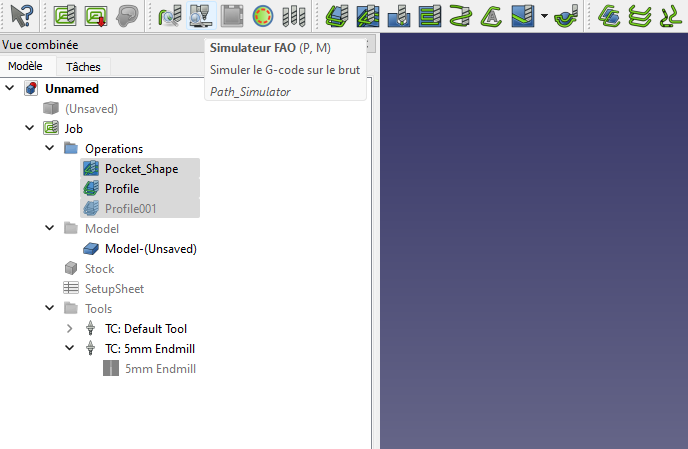Create a new Job from the toolbar
Viewport: 688px width, 449px height.
65,15
